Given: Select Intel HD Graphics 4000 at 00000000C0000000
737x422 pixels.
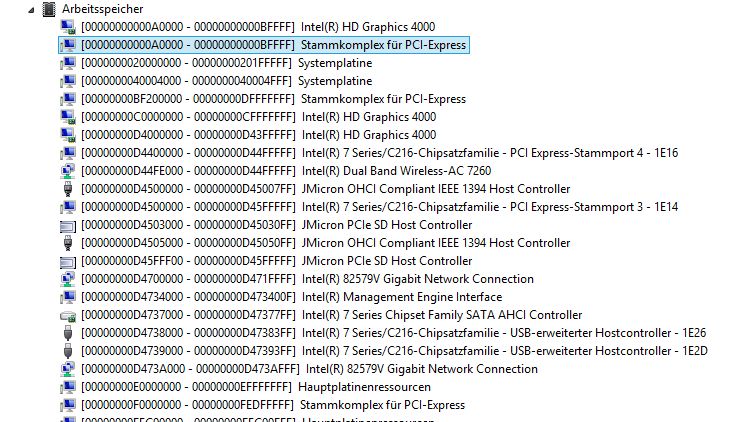Looking at the screenshot, I should click(259, 117).
